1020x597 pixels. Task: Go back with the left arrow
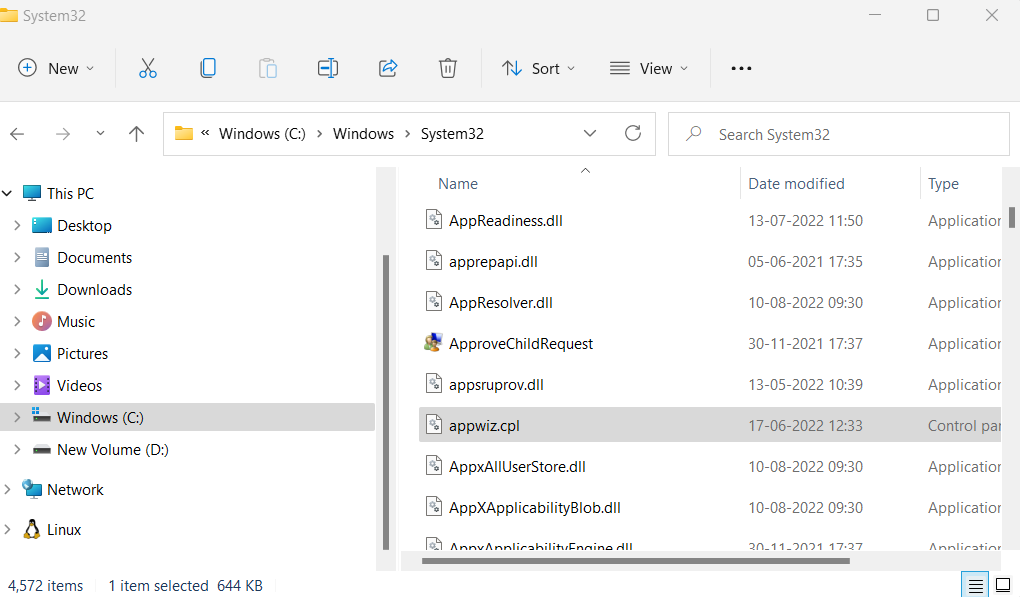click(17, 134)
